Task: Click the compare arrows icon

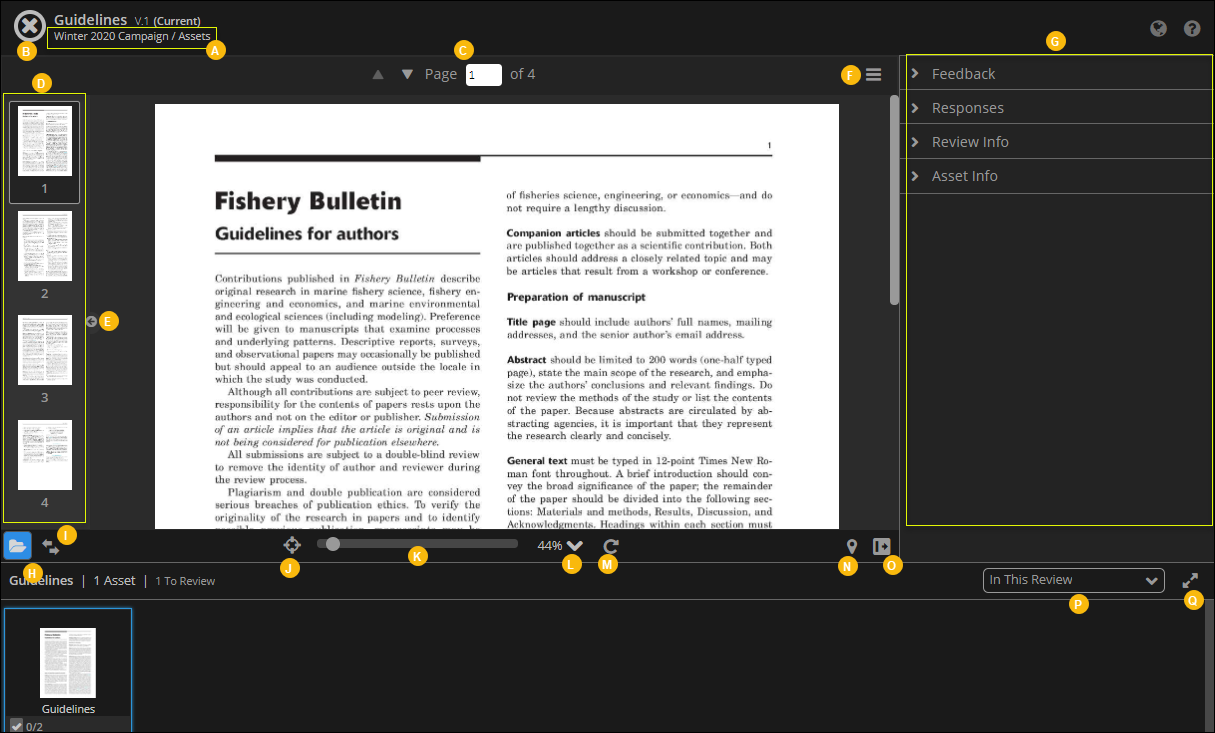Action: (x=50, y=546)
